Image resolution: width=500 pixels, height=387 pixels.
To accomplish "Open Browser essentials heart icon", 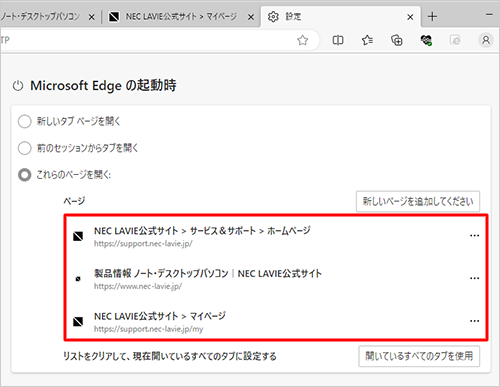I will tap(426, 40).
